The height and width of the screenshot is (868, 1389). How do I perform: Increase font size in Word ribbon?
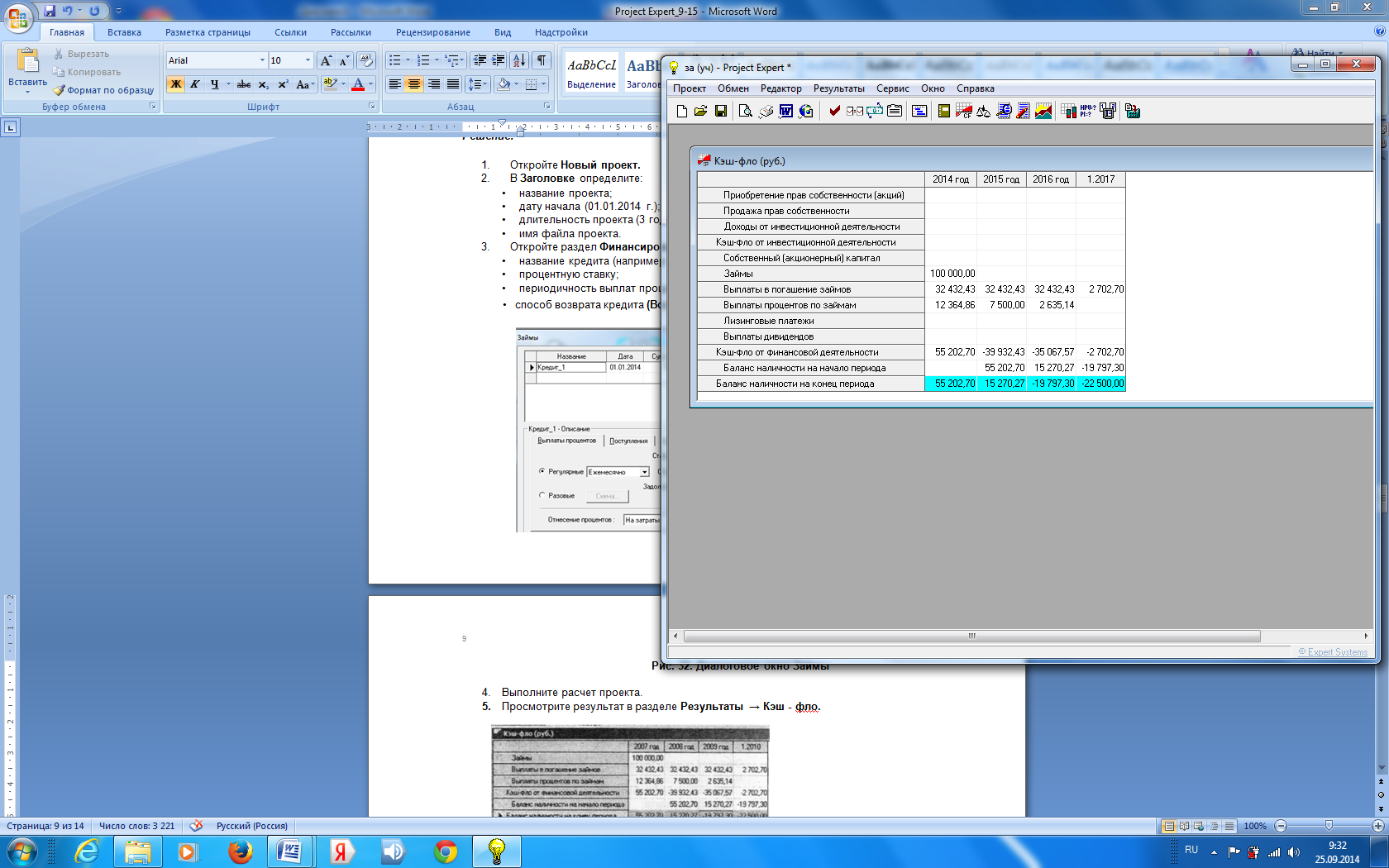click(x=326, y=60)
